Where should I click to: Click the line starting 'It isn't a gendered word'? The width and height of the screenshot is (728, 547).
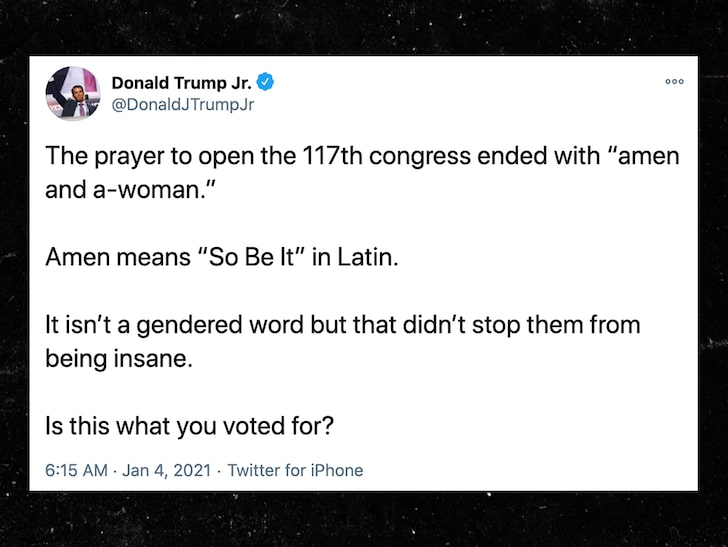[343, 325]
